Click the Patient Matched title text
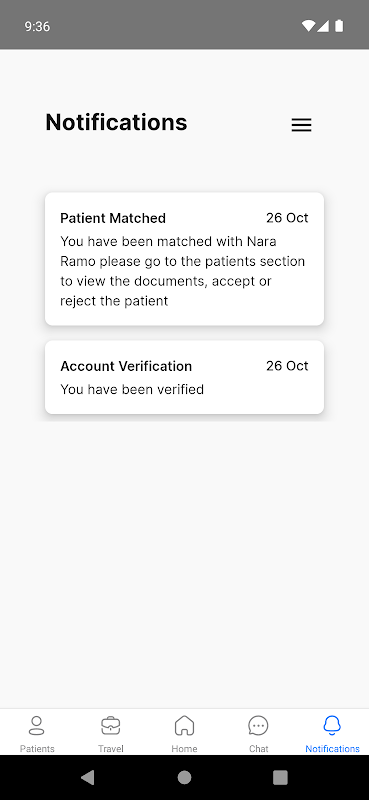This screenshot has width=369, height=800. pyautogui.click(x=113, y=218)
